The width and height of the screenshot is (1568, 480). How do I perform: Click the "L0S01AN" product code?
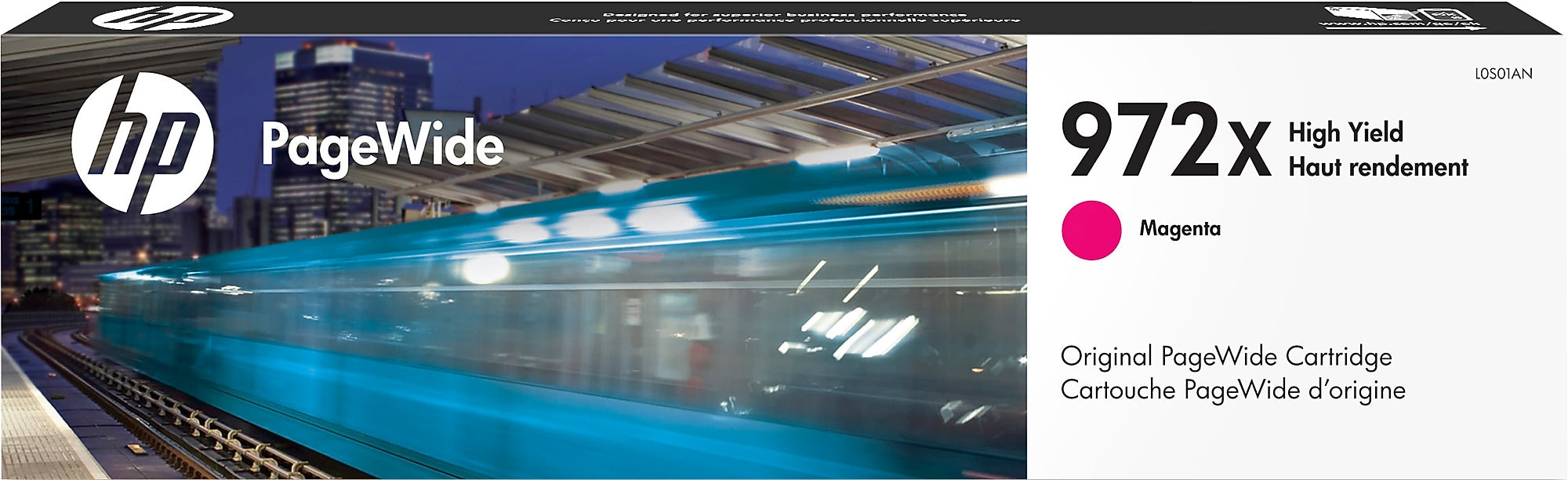pyautogui.click(x=1503, y=74)
